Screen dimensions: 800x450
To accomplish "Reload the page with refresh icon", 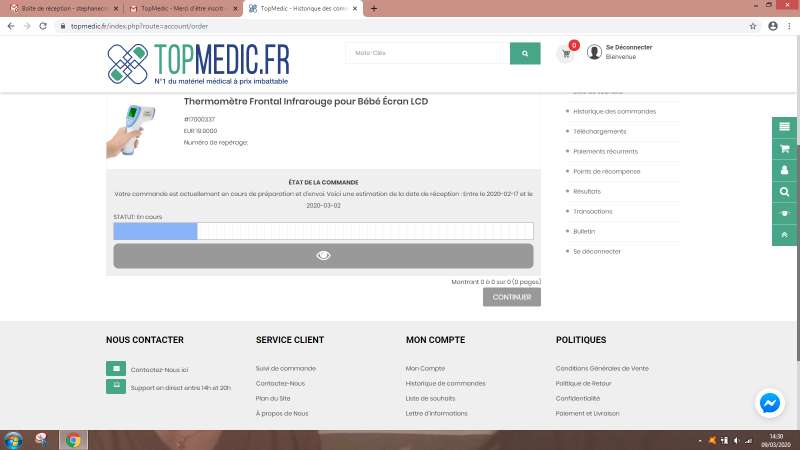I will (x=43, y=26).
